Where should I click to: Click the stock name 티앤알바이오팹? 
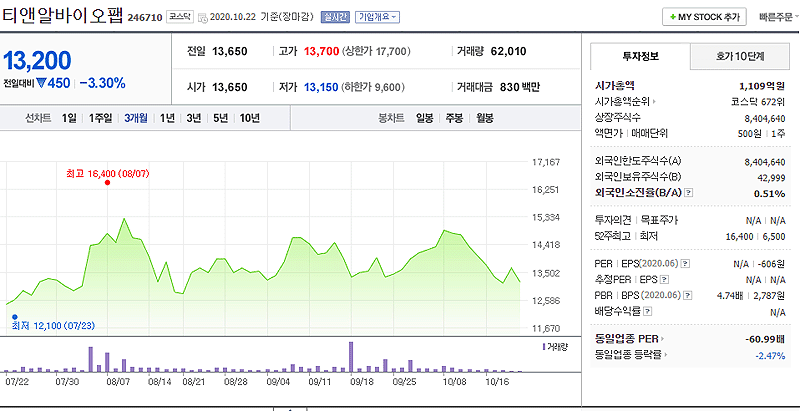pos(63,16)
